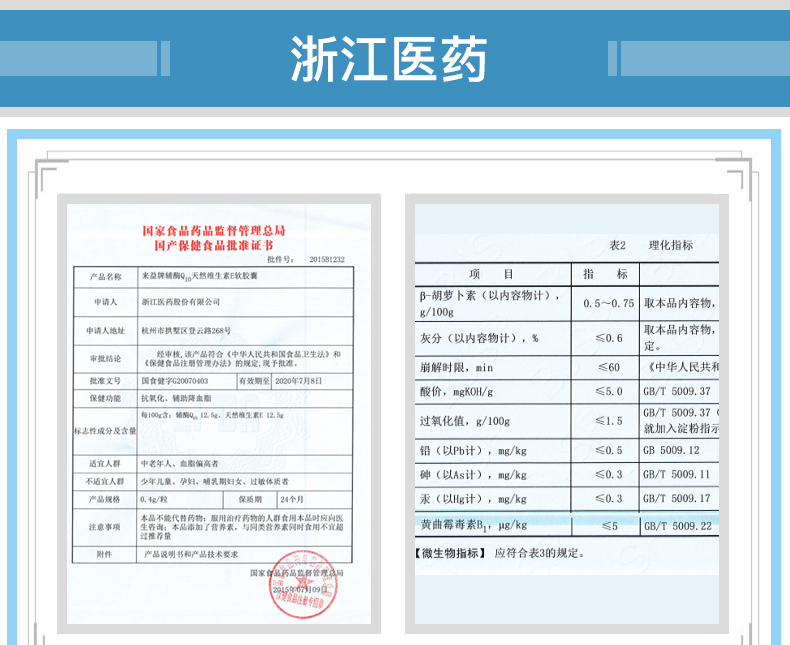Select the β-胡萝卜素 row label
Image resolution: width=790 pixels, height=645 pixels.
point(489,303)
